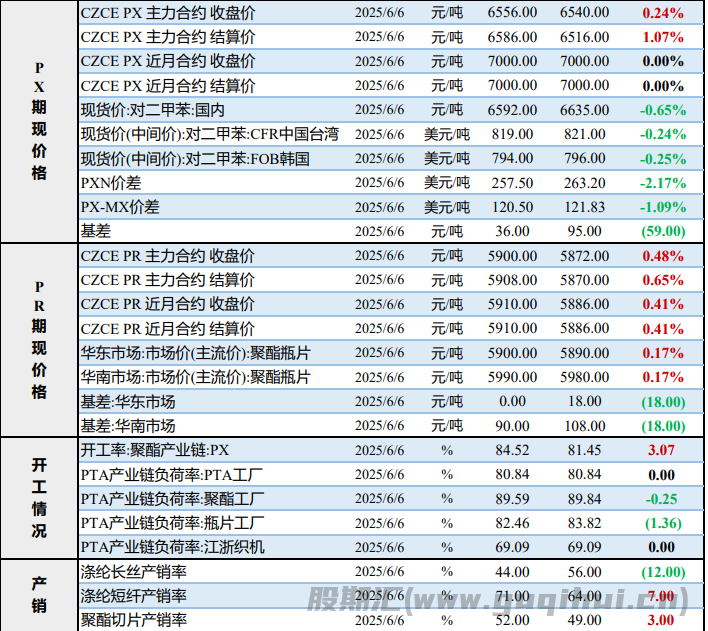Select the 开工情况 section header cell
Screen dimensions: 708x631
pyautogui.click(x=39, y=497)
